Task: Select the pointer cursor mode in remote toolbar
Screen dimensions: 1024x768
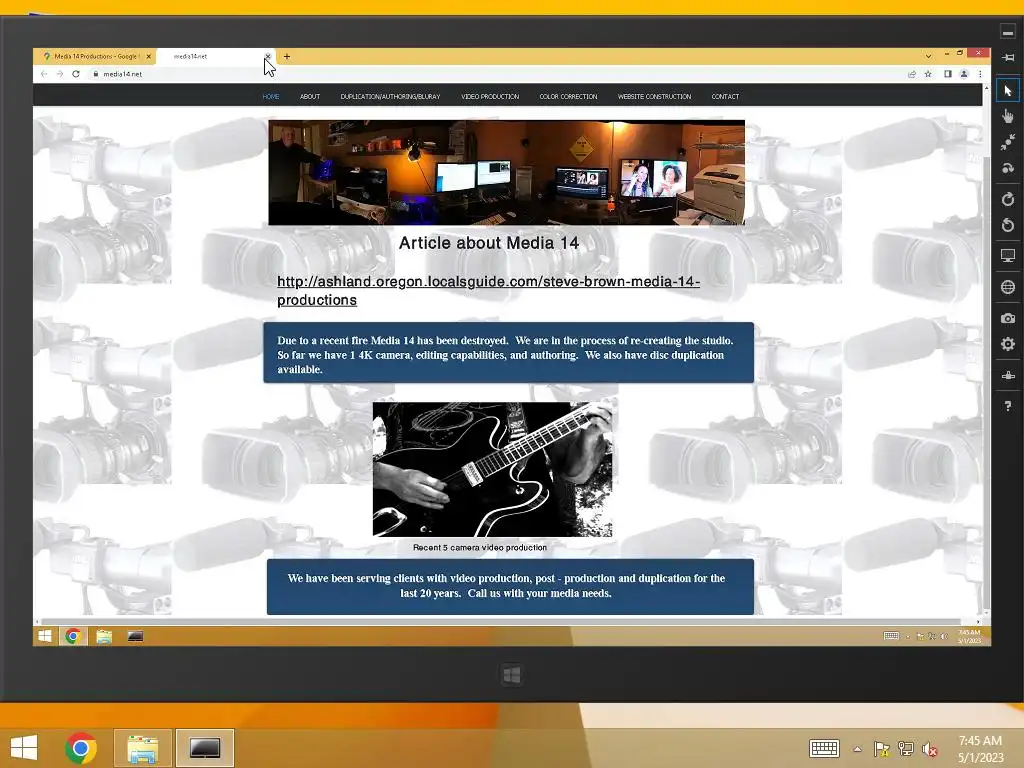Action: [1008, 90]
